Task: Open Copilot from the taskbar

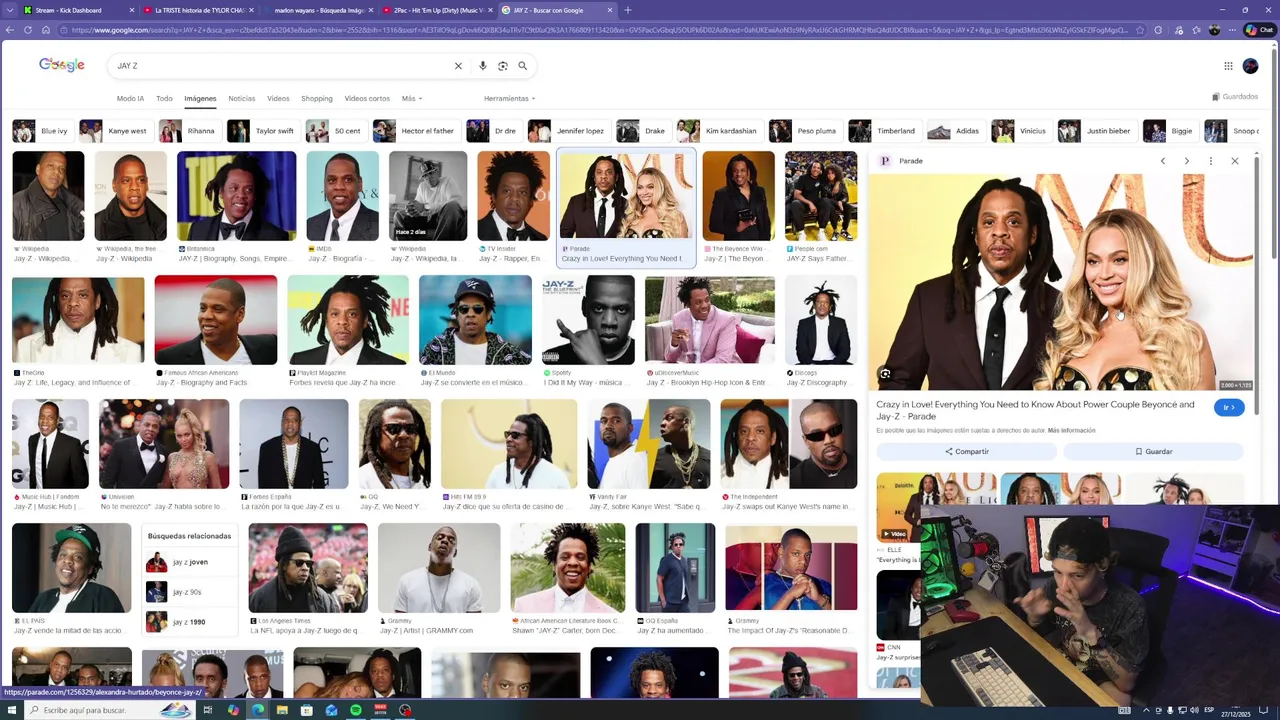Action: coord(233,710)
